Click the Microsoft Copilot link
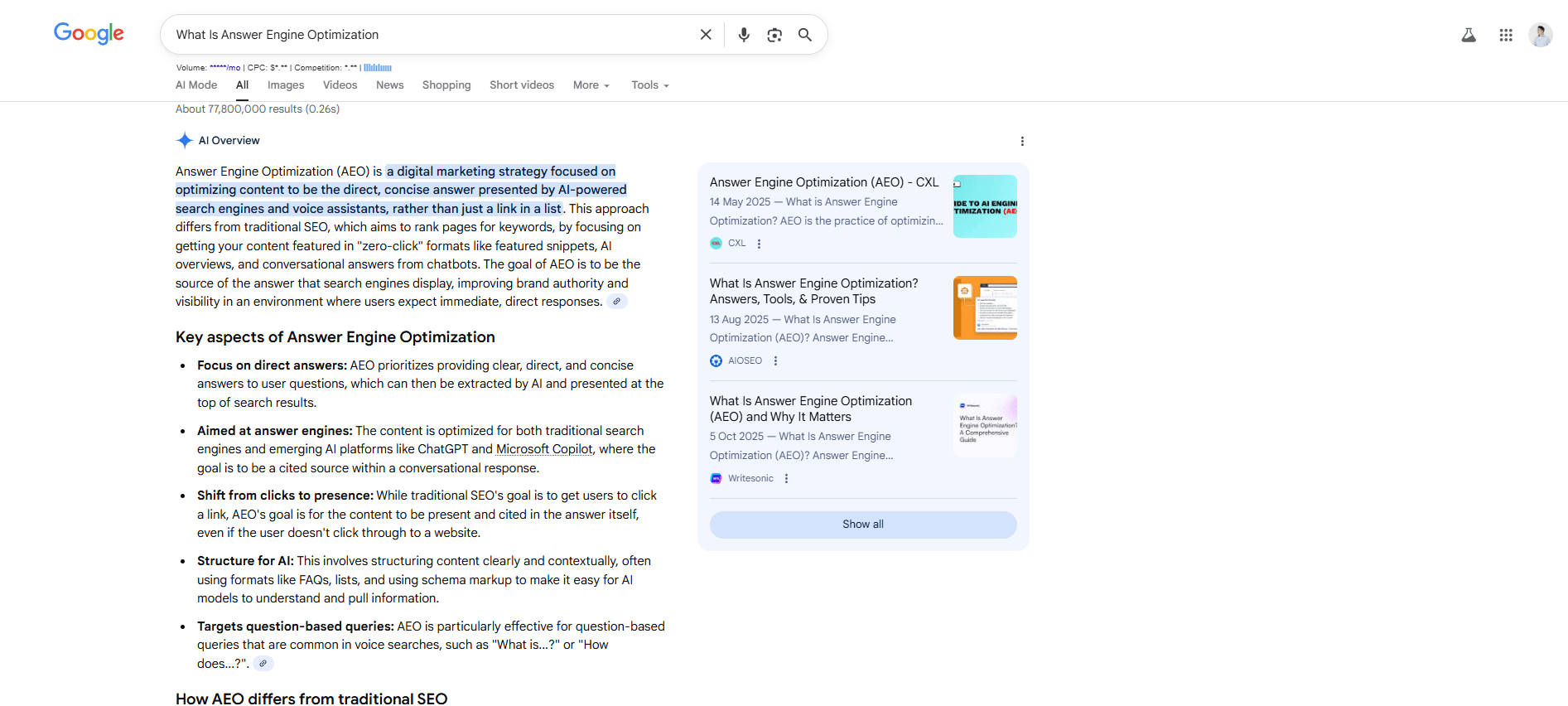 tap(544, 449)
